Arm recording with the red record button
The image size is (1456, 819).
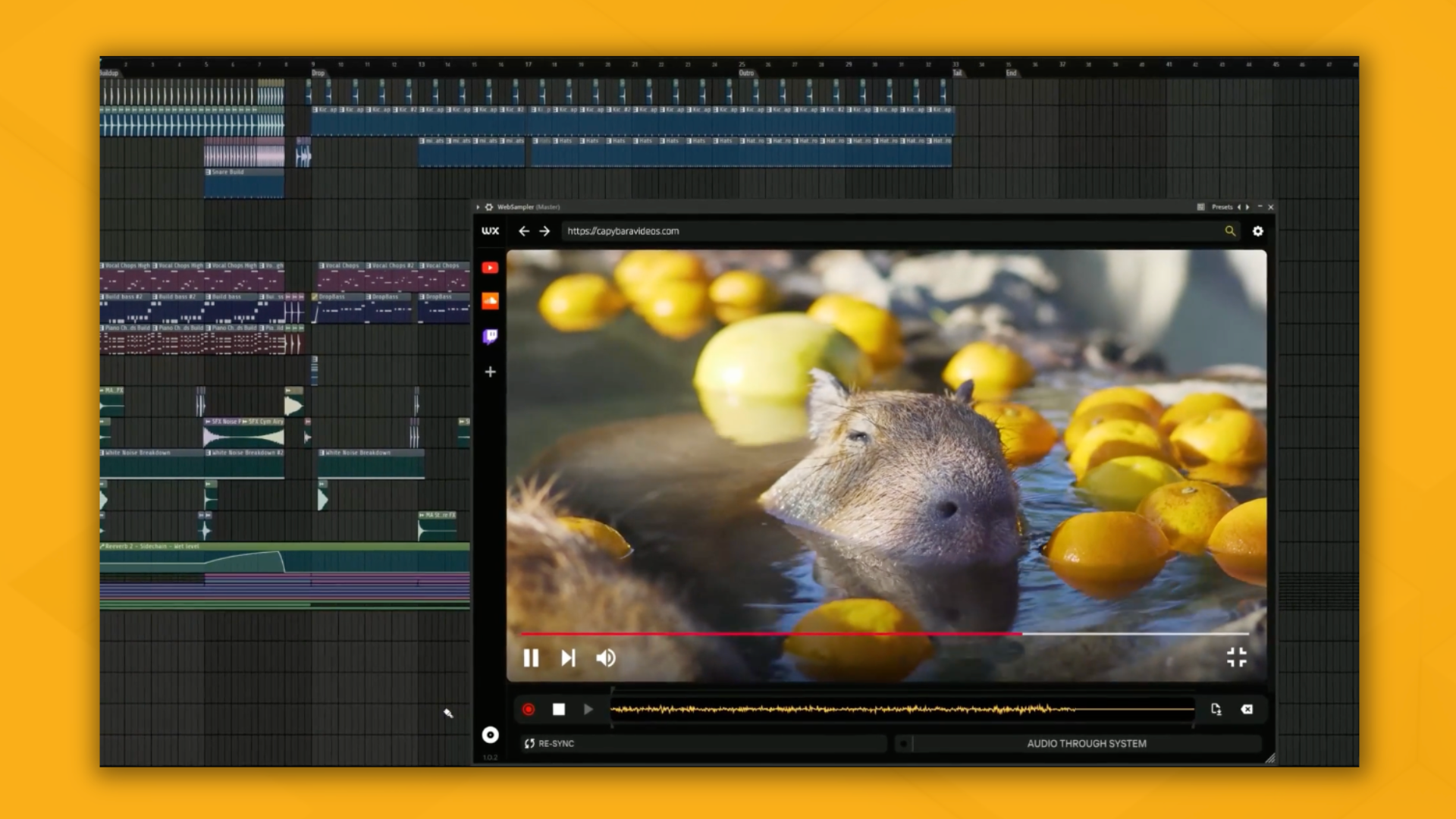pos(529,709)
